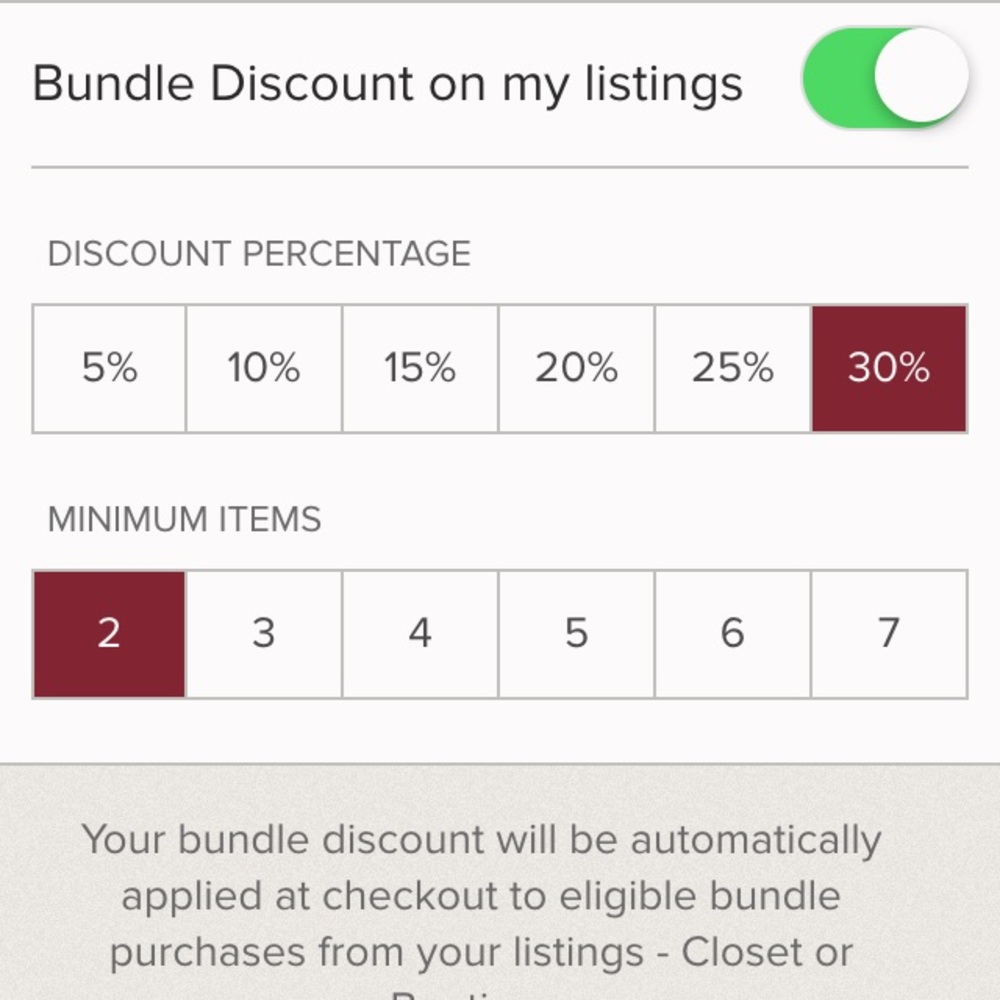The height and width of the screenshot is (1000, 1000).
Task: Click the highlighted 30% discount cell
Action: pyautogui.click(x=888, y=367)
